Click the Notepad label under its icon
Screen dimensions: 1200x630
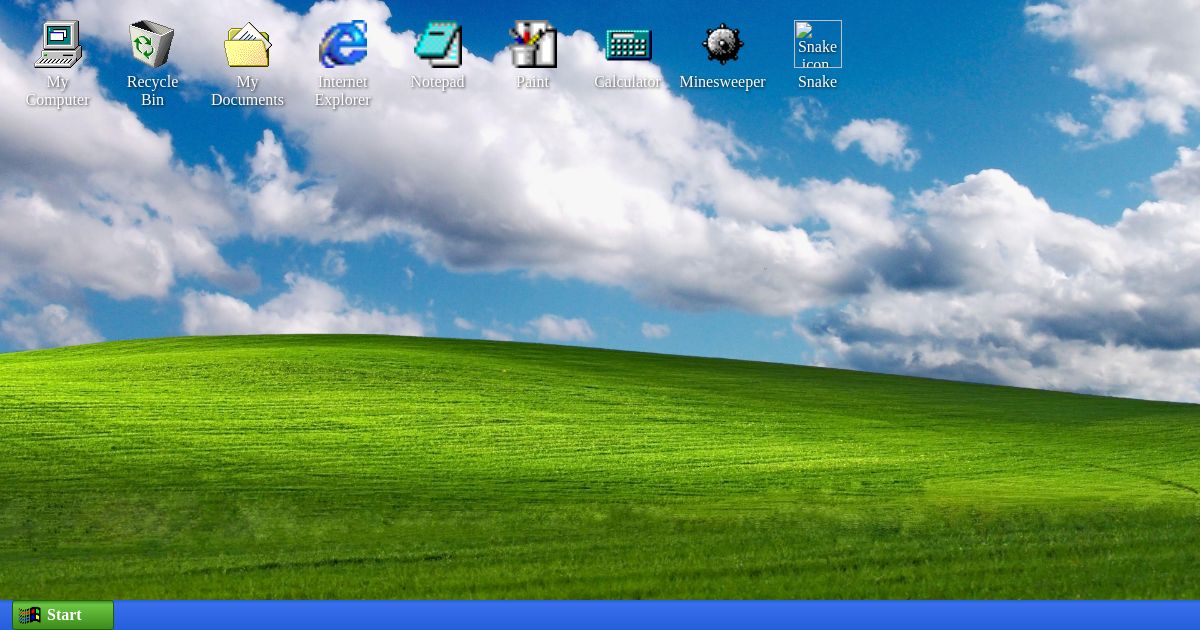(437, 82)
